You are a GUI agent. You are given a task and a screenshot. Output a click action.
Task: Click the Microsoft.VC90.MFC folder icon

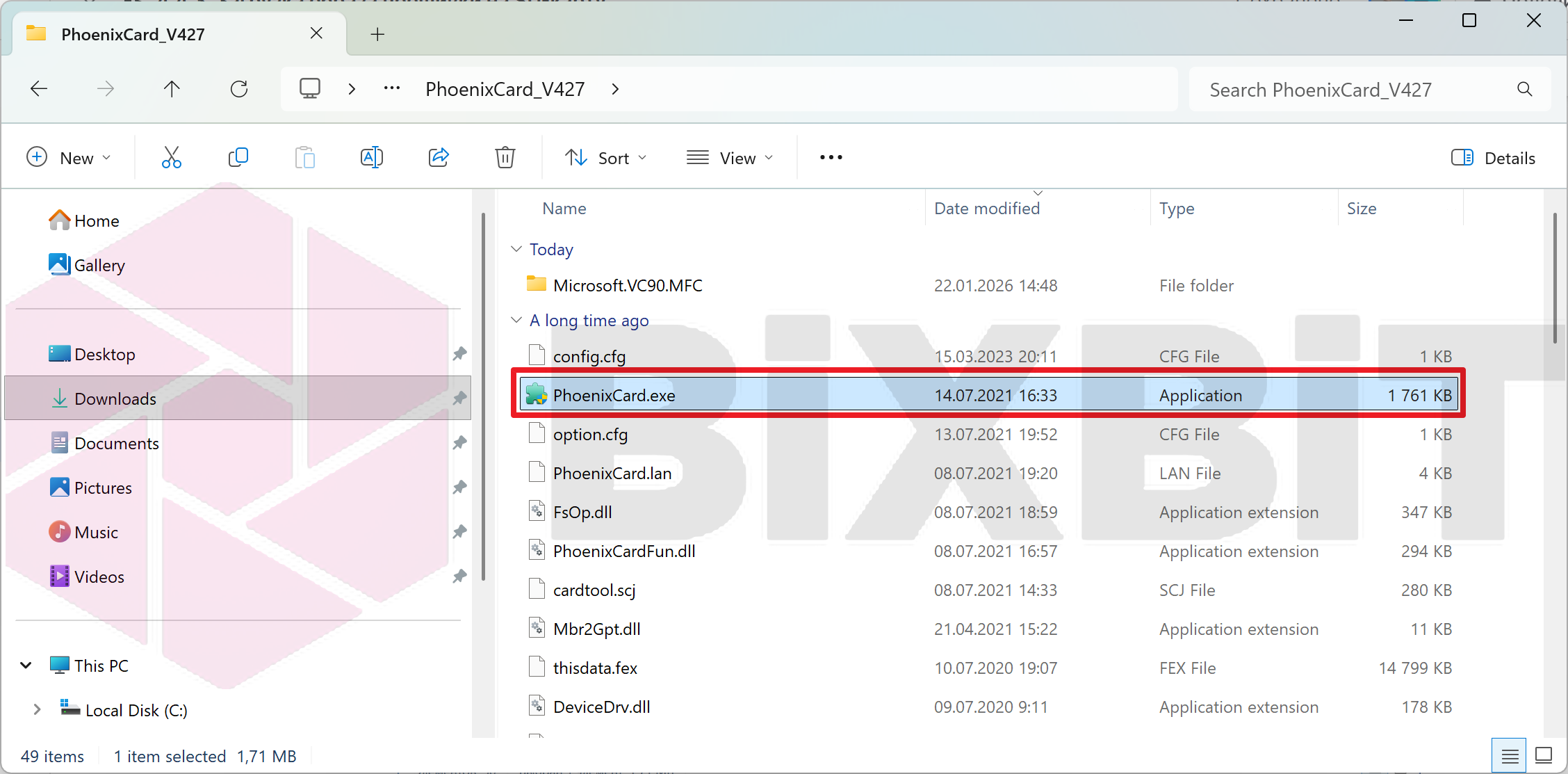(537, 284)
